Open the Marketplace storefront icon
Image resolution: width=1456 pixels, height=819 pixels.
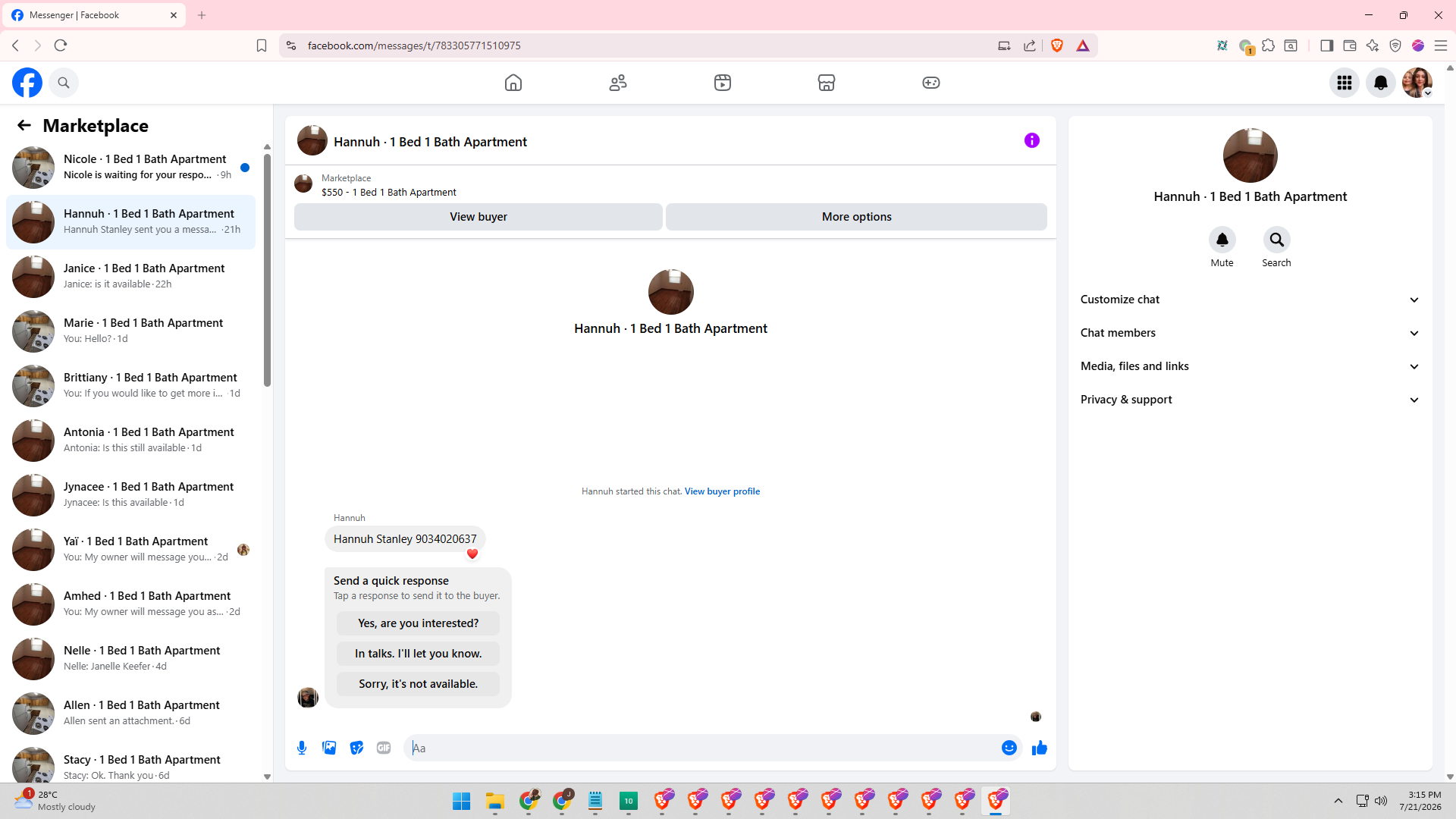point(827,83)
